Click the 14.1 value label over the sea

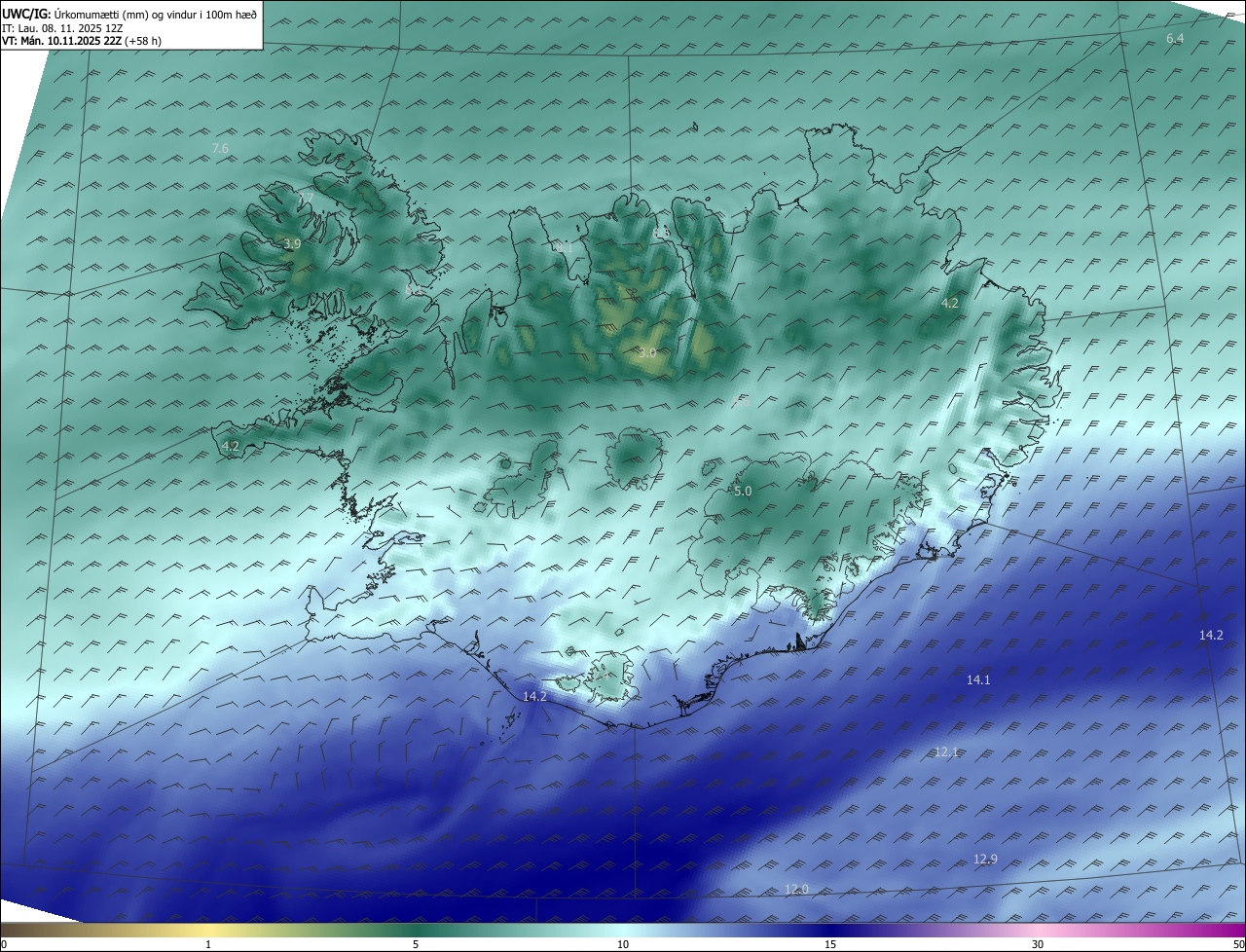(978, 679)
